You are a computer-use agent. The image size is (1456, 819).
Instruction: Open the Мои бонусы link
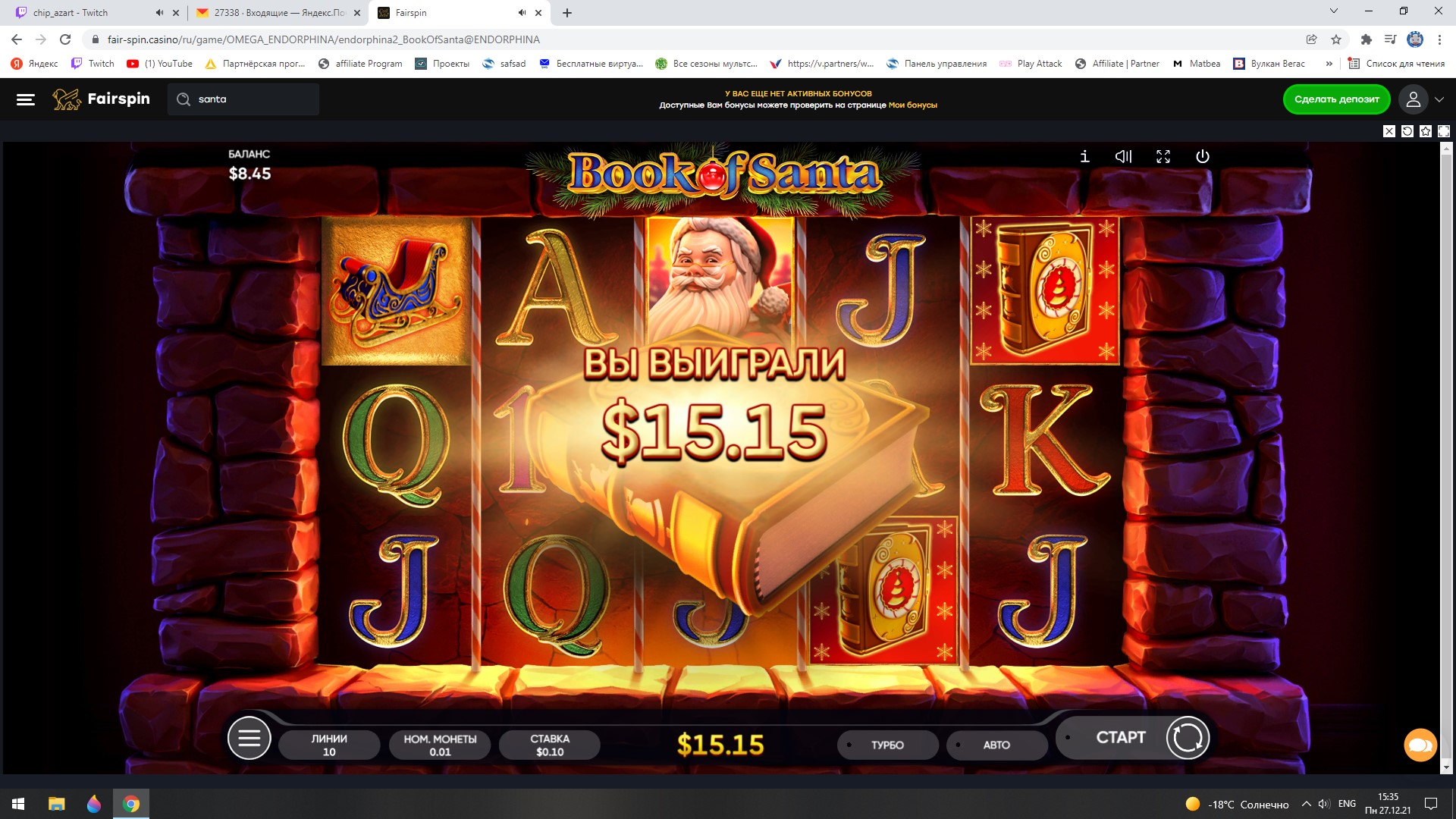(x=912, y=105)
